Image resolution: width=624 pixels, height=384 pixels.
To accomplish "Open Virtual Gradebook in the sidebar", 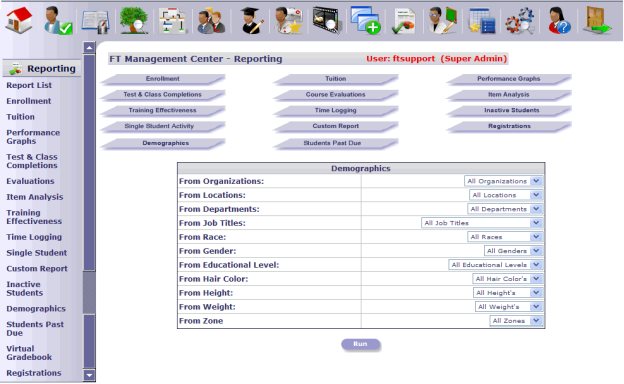I will [x=29, y=353].
